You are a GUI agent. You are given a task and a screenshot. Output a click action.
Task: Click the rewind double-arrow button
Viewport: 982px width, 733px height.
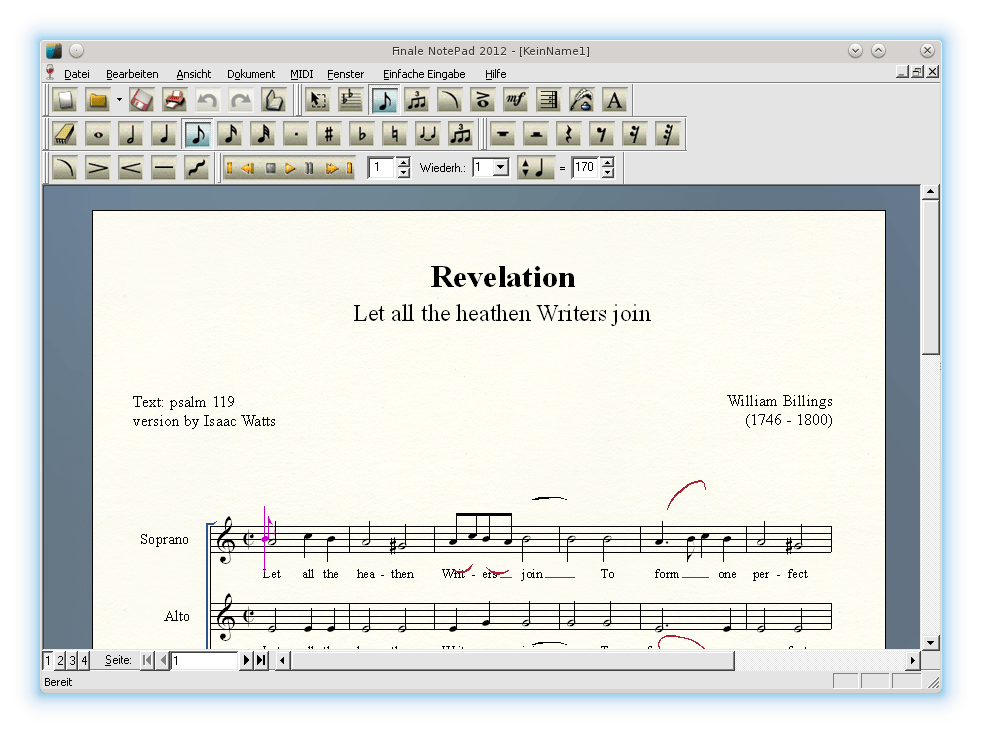(x=248, y=168)
